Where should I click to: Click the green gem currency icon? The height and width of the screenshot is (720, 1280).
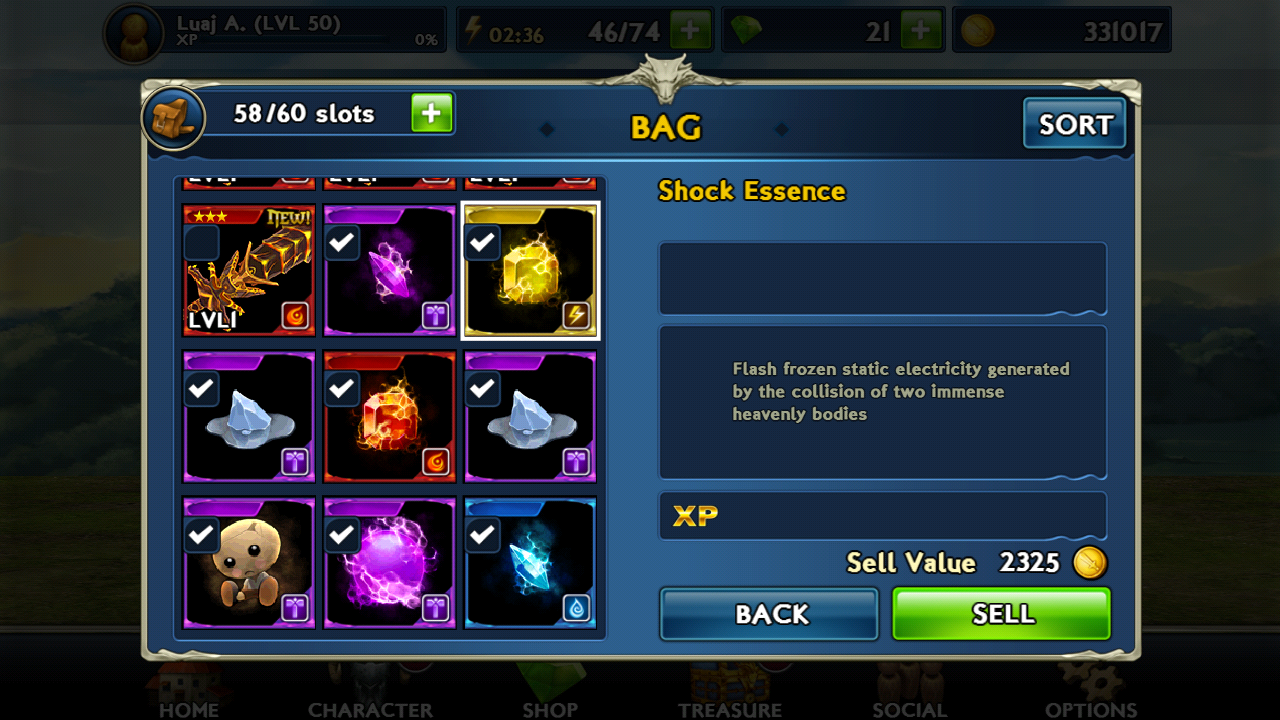pos(743,31)
